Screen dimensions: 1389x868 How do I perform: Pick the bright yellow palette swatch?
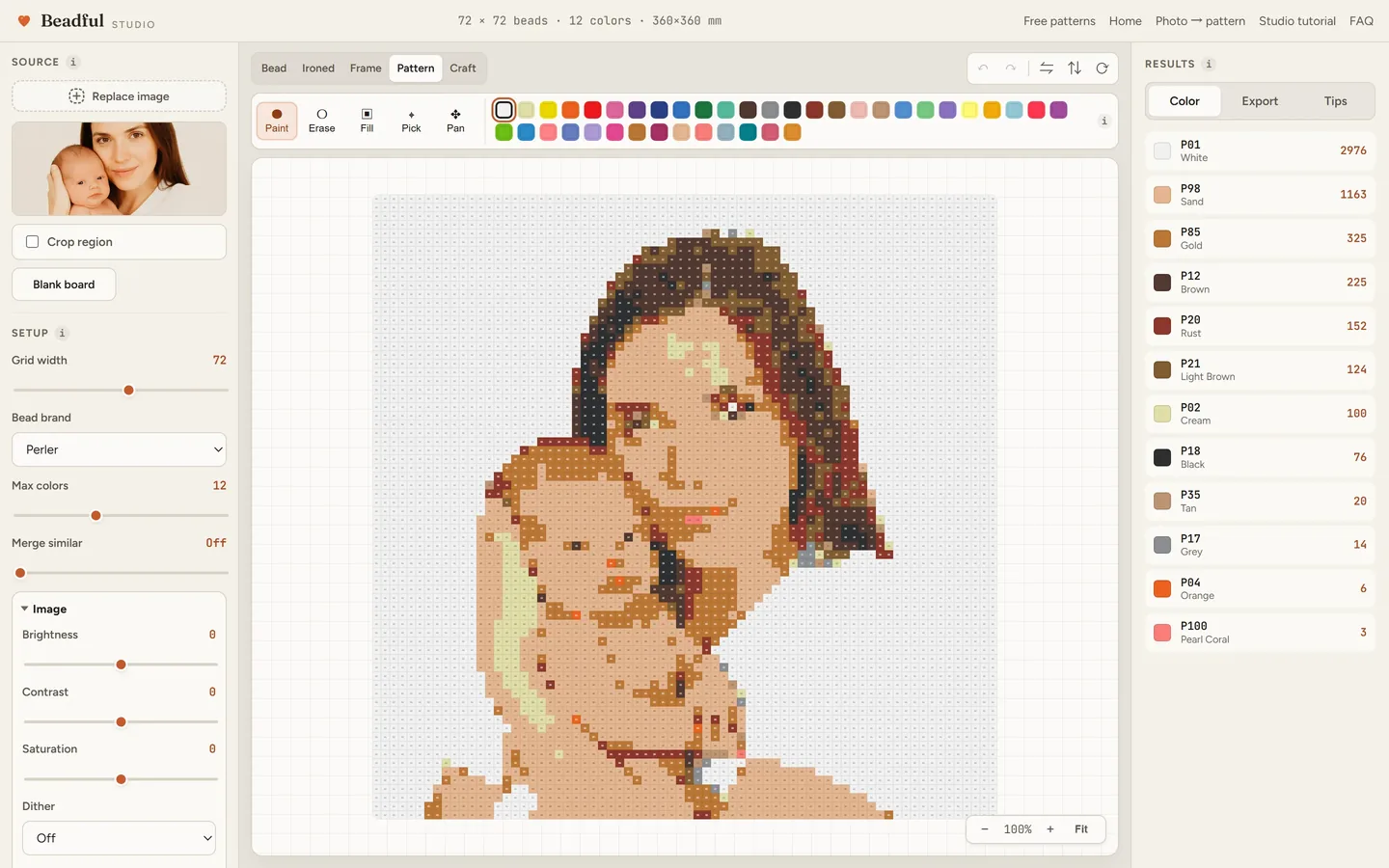pyautogui.click(x=548, y=110)
